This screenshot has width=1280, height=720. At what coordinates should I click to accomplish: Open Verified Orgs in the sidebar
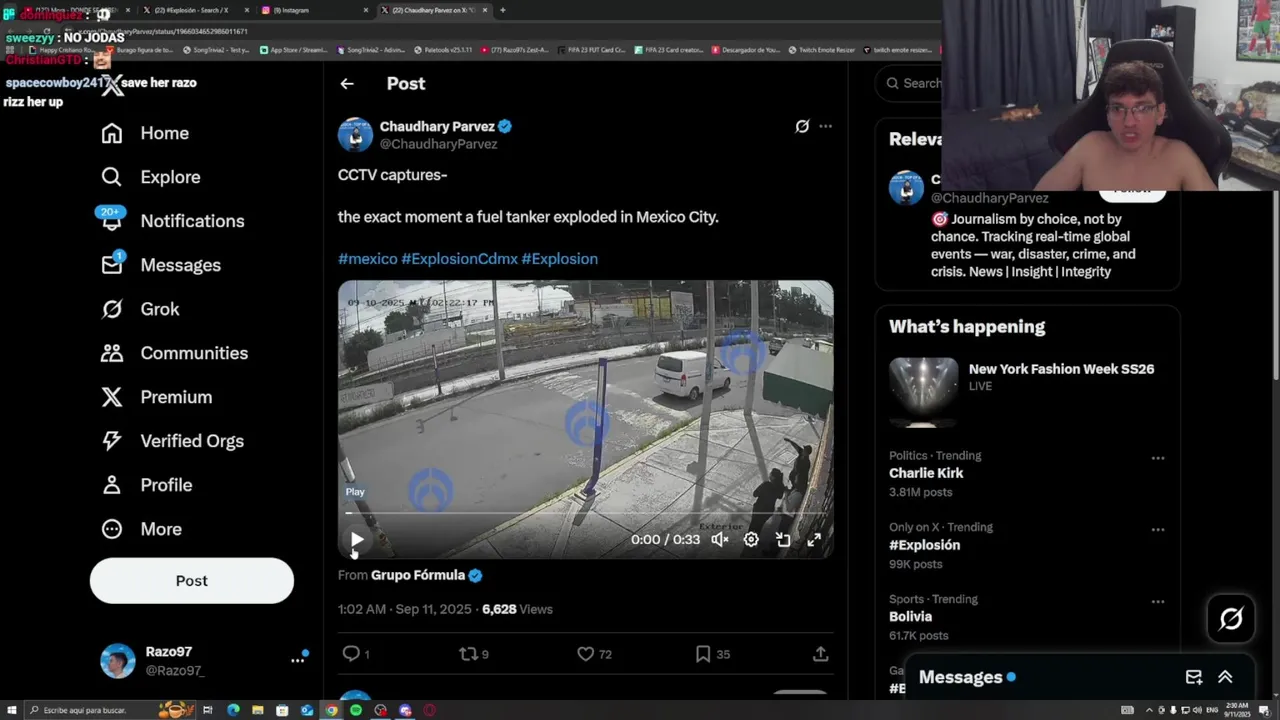click(x=172, y=441)
